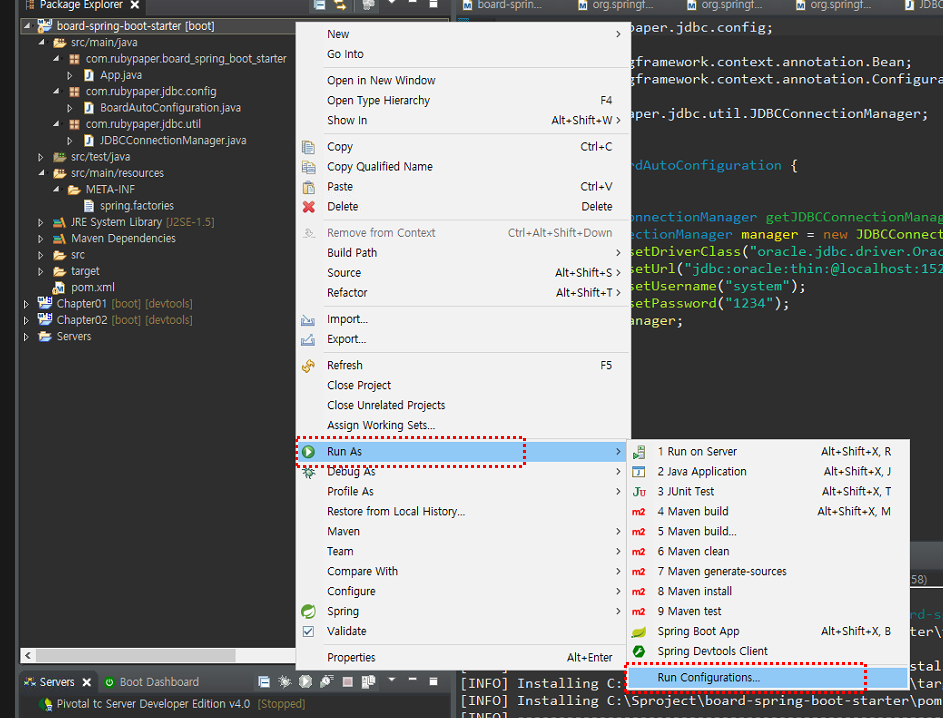Viewport: 943px width, 718px height.
Task: Click the Export icon in context menu
Action: coord(308,340)
